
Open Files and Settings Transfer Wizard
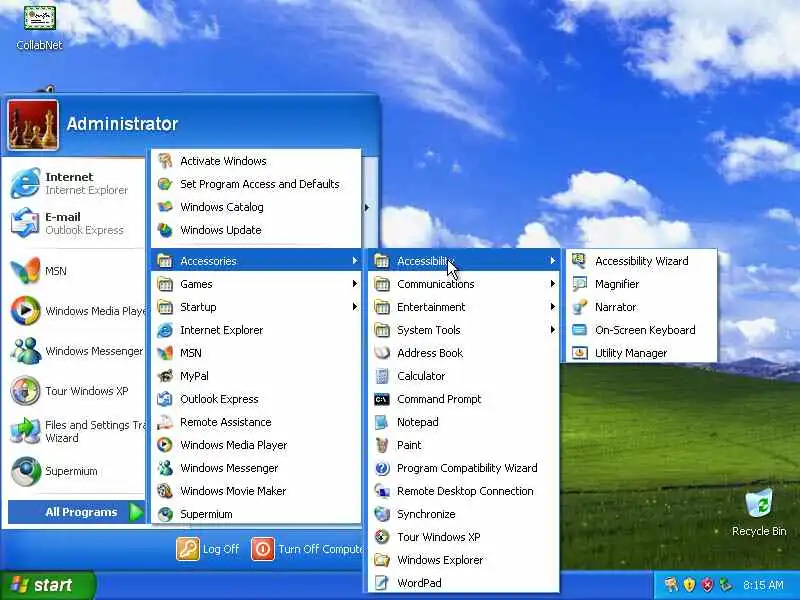pos(76,431)
